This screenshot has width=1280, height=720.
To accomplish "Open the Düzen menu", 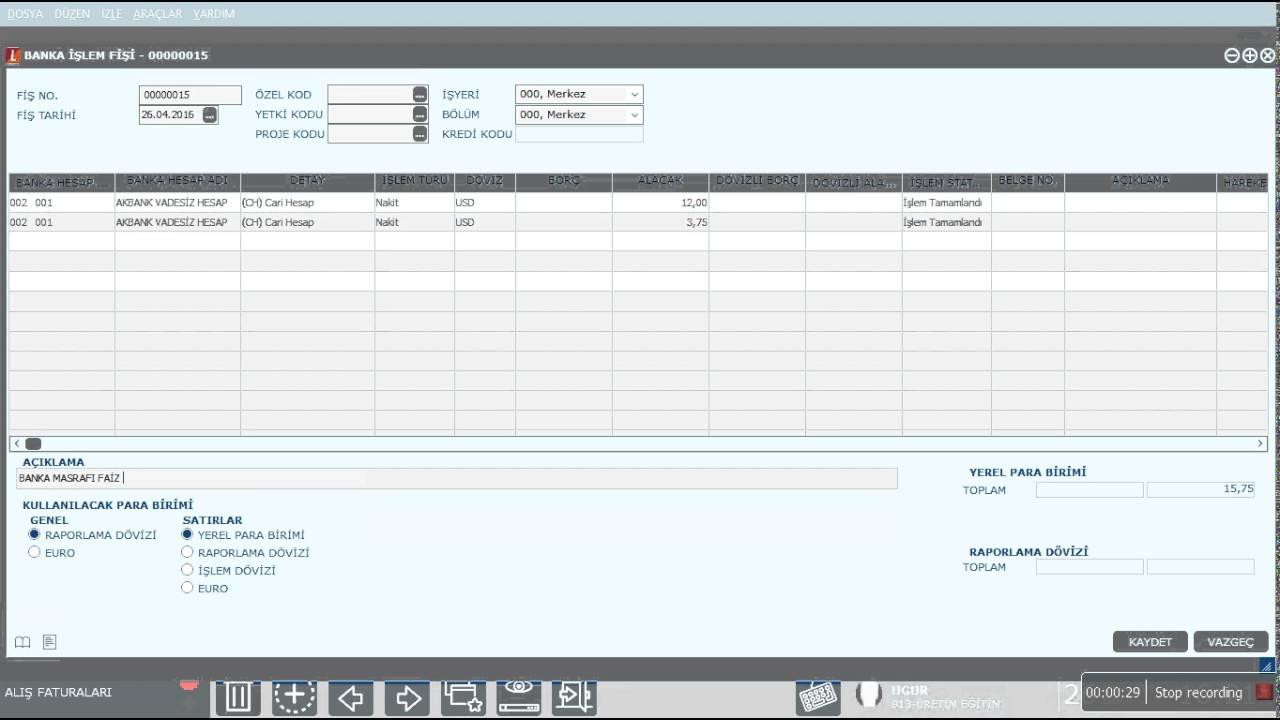I will click(72, 14).
